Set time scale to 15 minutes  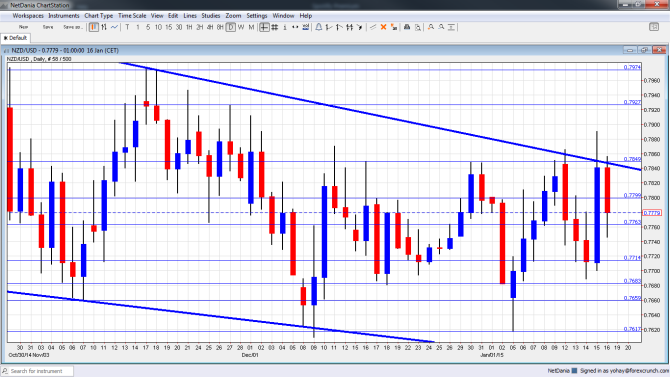click(168, 27)
